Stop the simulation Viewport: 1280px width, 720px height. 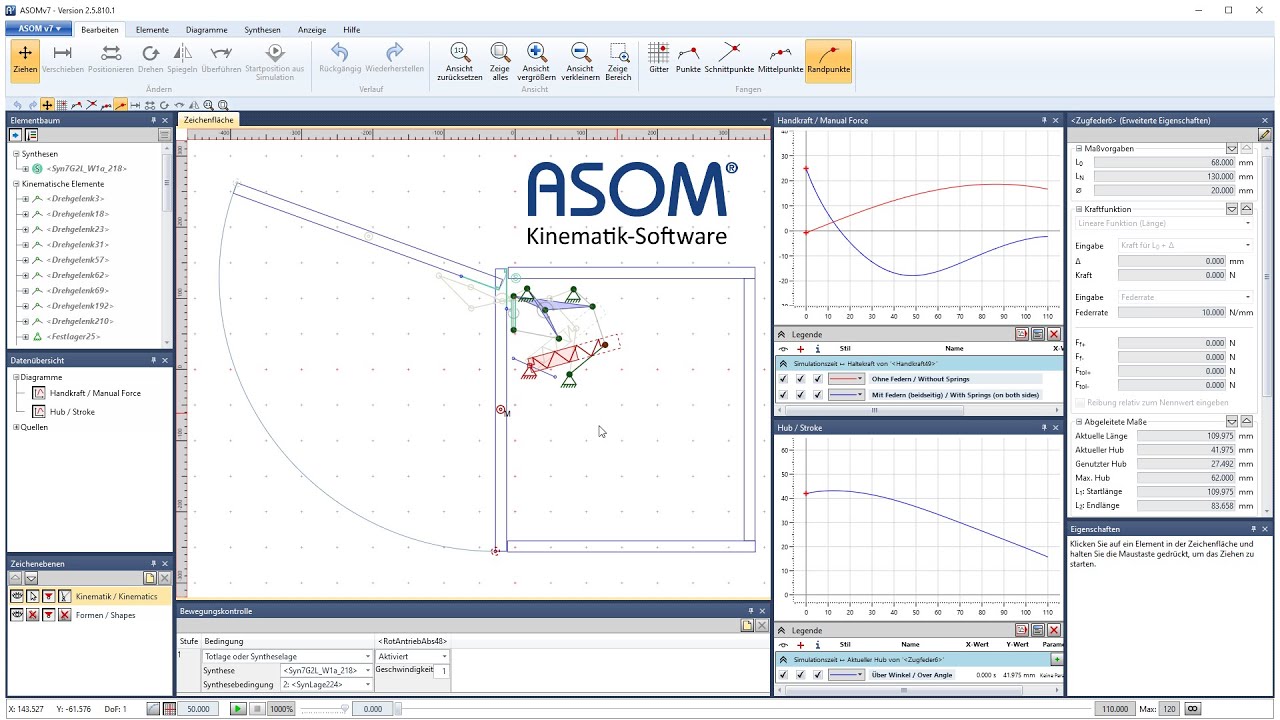click(x=257, y=708)
